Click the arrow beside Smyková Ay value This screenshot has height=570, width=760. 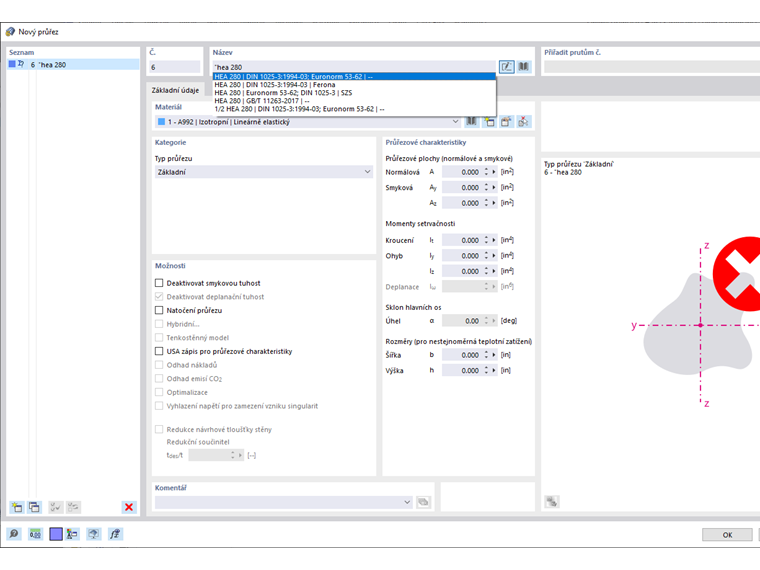click(494, 187)
